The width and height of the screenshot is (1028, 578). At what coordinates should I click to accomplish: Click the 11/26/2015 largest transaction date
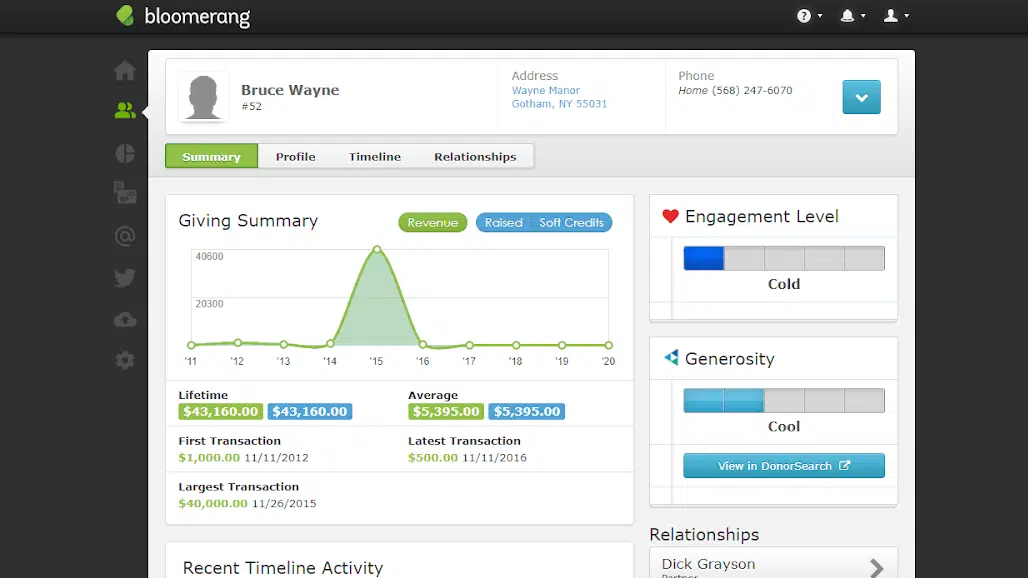(284, 503)
